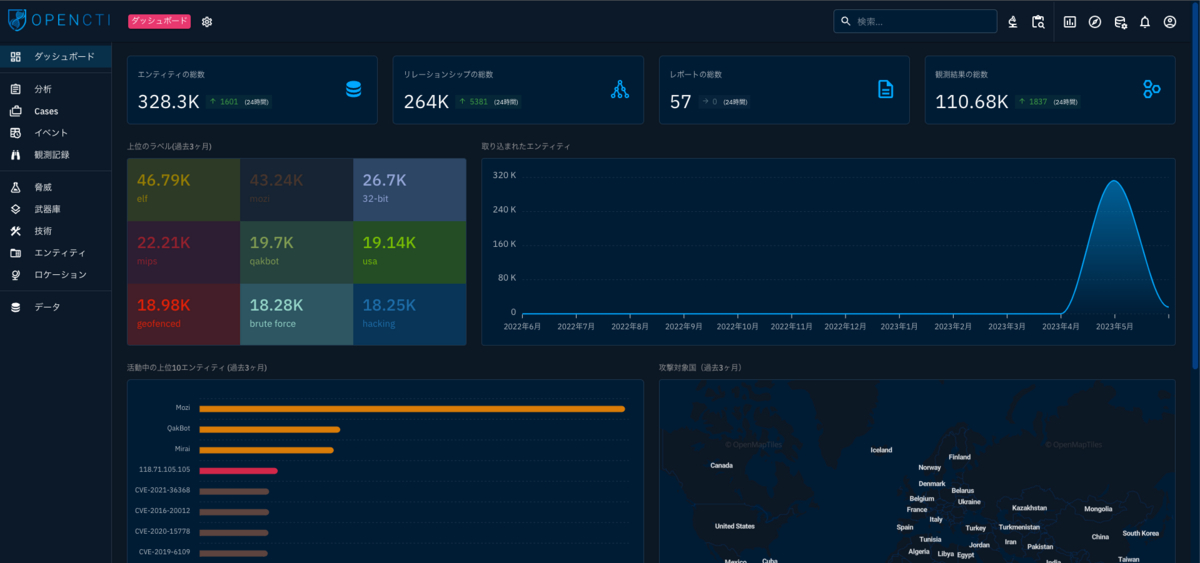
Task: Click the Mozi orange bar
Action: pos(412,408)
